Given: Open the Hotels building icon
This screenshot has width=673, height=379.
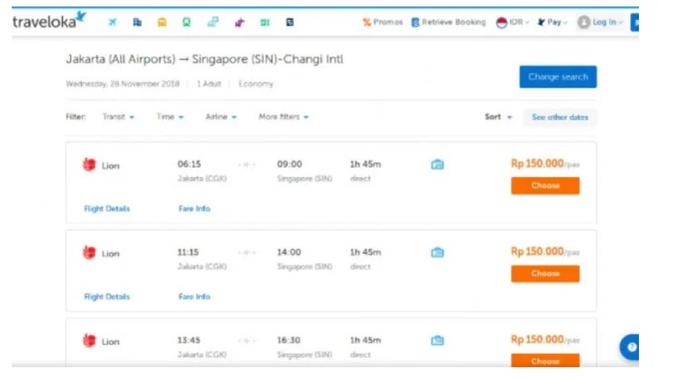Looking at the screenshot, I should pos(137,22).
